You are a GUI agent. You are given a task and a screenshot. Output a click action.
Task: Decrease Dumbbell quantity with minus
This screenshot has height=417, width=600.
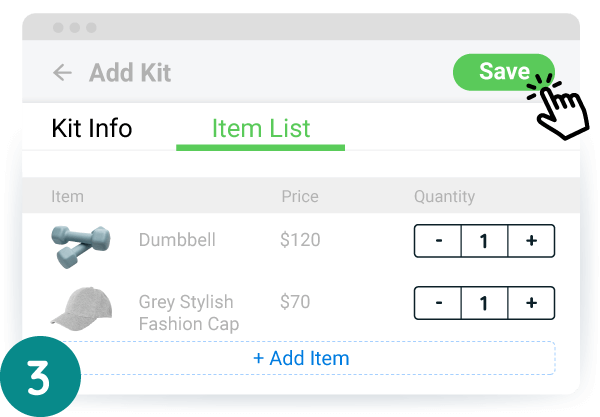point(438,241)
